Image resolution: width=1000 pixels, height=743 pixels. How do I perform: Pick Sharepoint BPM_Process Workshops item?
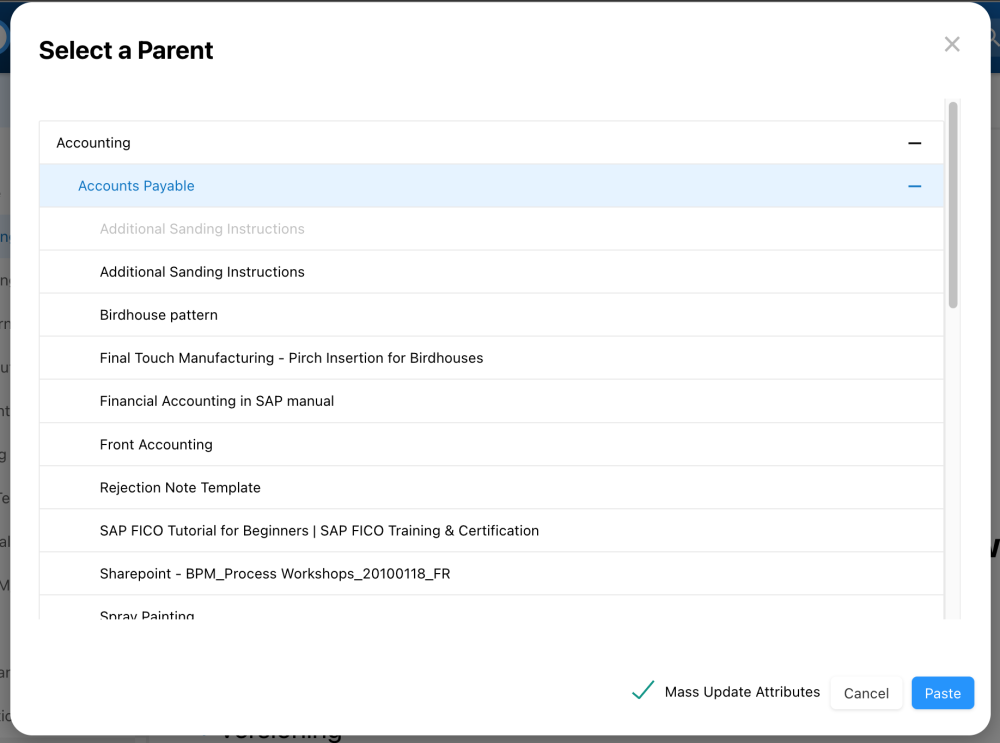(275, 574)
